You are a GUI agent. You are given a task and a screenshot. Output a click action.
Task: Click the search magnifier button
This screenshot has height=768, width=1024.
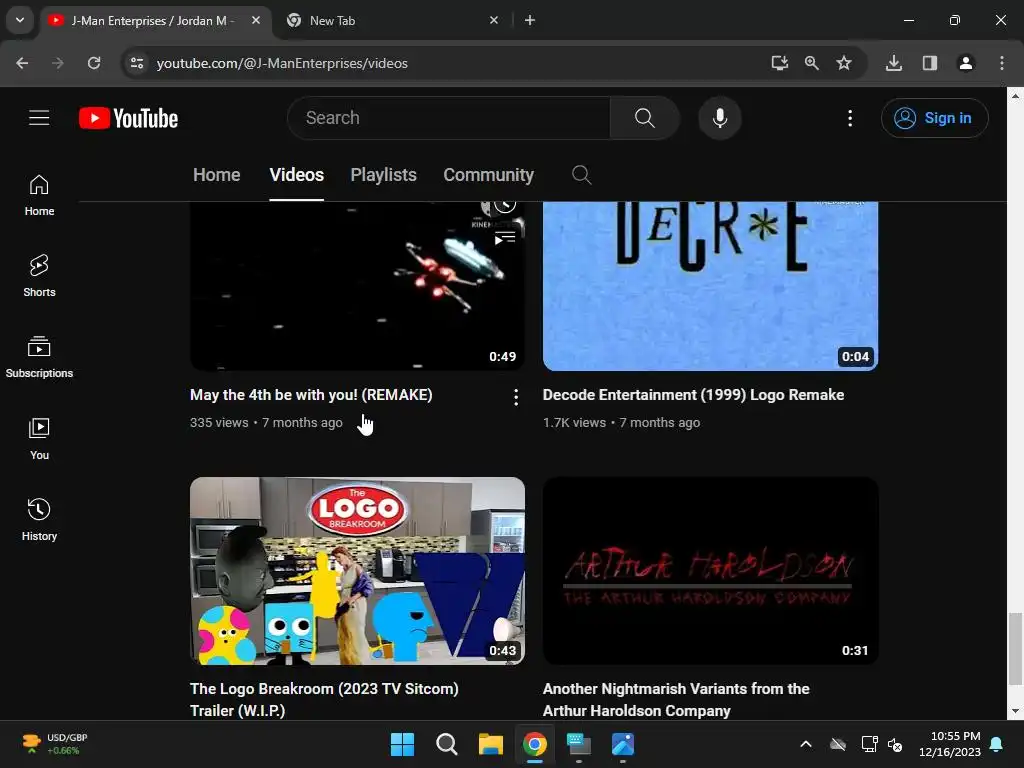(x=645, y=118)
